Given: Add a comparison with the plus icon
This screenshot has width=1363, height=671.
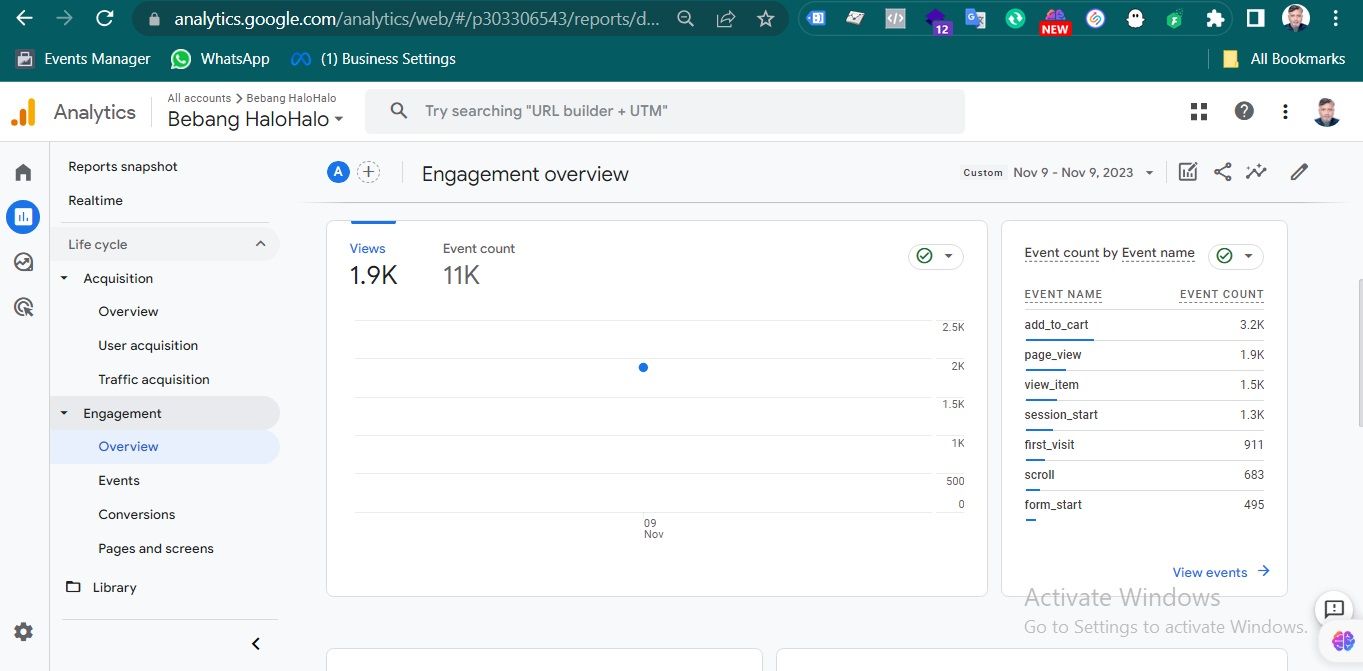Looking at the screenshot, I should [369, 172].
